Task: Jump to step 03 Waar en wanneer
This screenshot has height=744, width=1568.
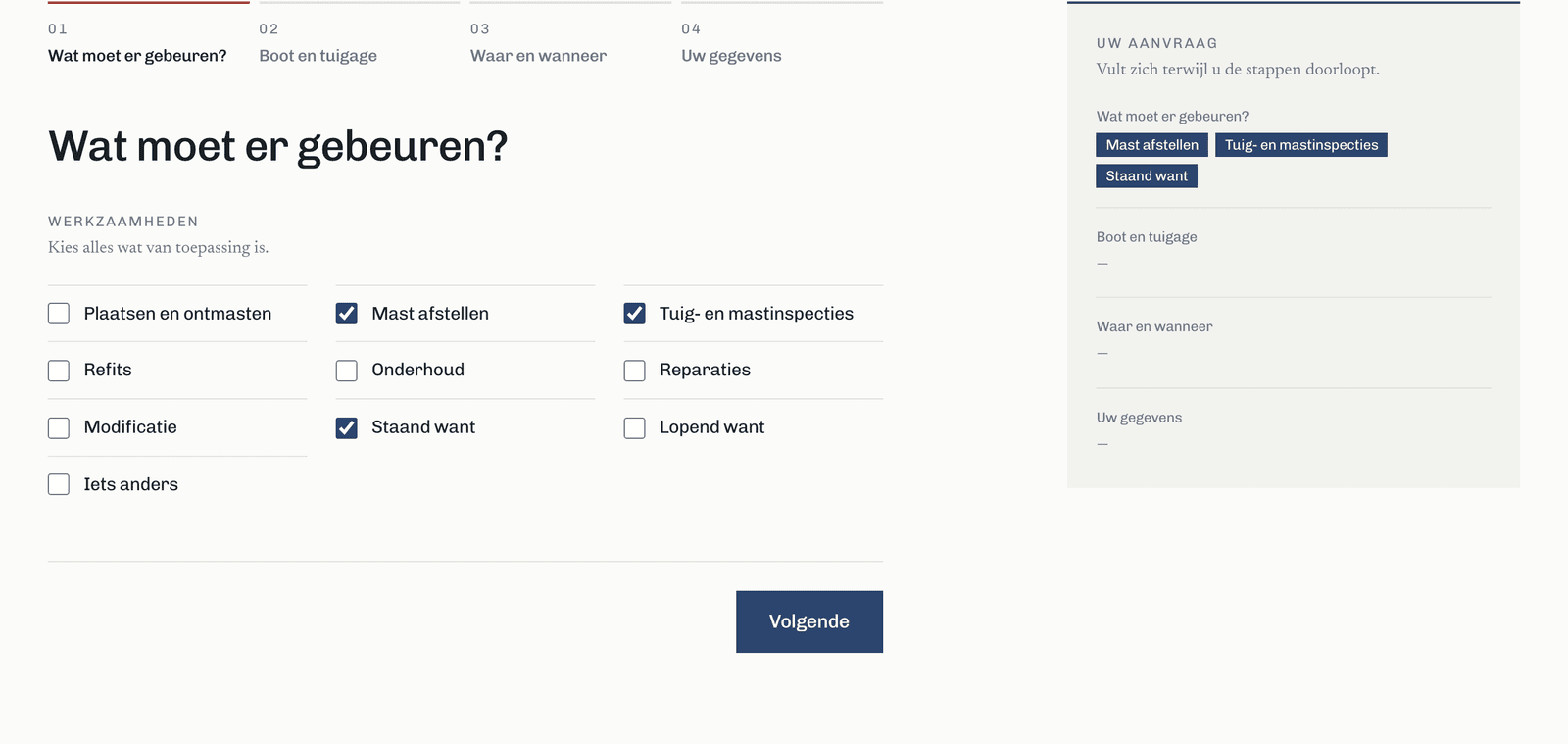Action: tap(570, 36)
